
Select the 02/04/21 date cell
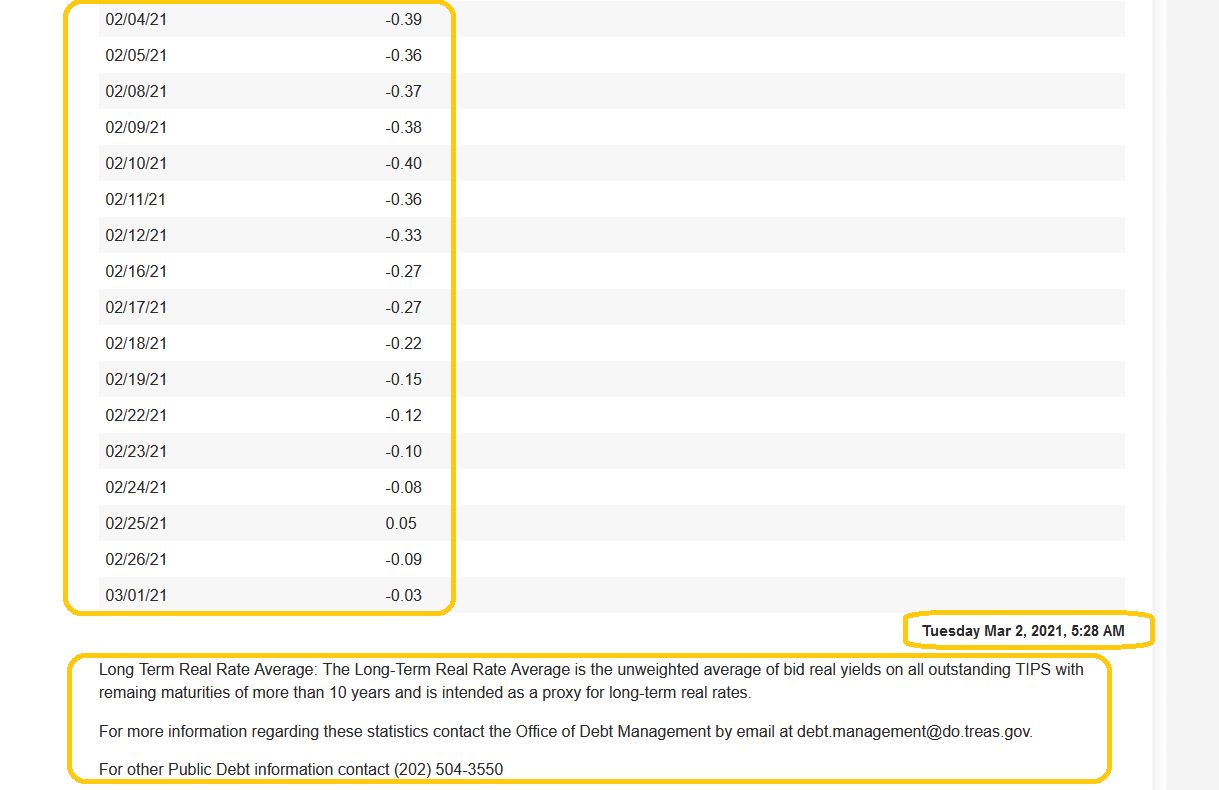(x=136, y=19)
